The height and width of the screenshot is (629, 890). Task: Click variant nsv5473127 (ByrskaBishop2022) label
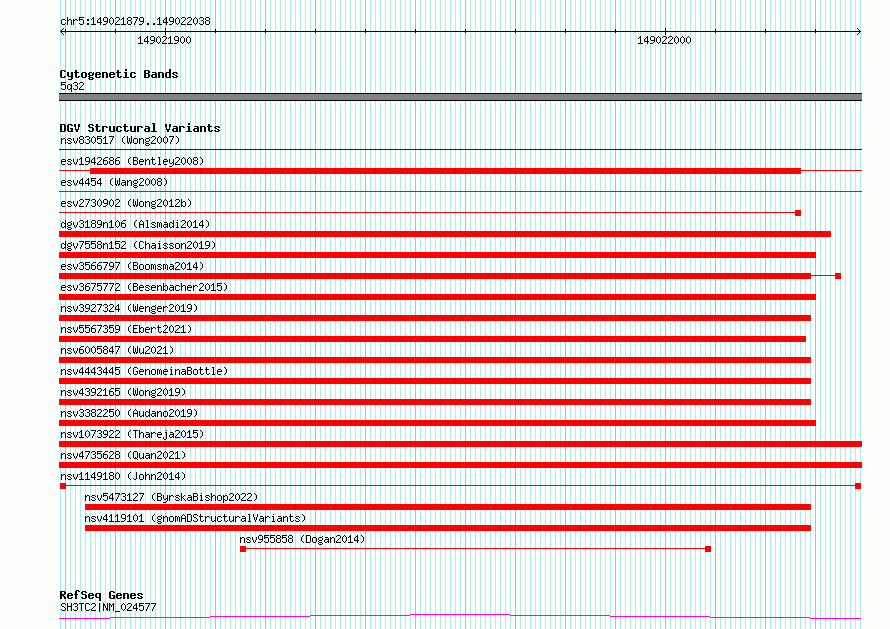coord(171,497)
